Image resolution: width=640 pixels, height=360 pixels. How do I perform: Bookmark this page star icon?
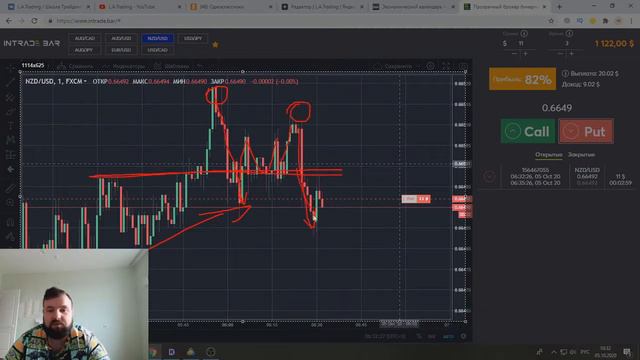pyautogui.click(x=551, y=21)
